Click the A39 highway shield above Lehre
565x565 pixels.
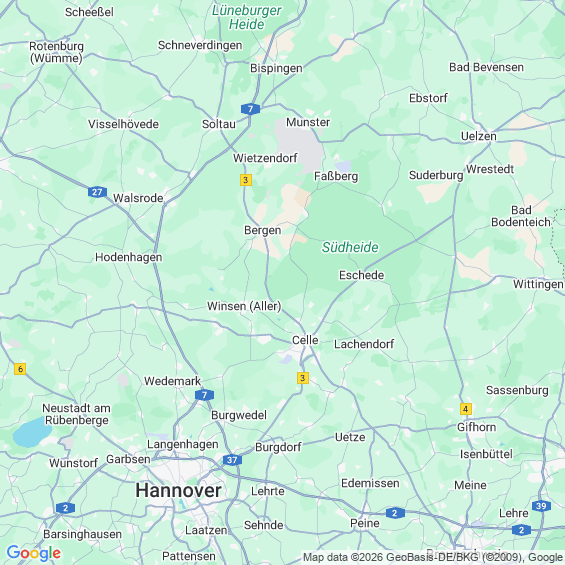pos(541,506)
